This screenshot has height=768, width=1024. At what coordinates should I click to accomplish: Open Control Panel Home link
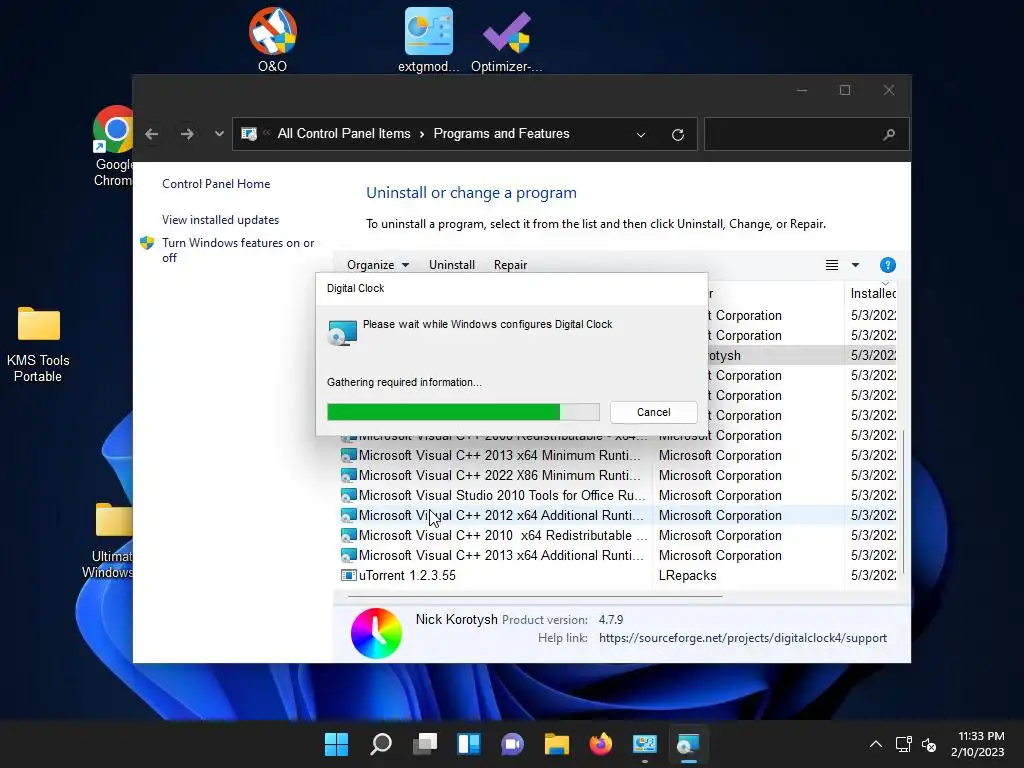216,184
